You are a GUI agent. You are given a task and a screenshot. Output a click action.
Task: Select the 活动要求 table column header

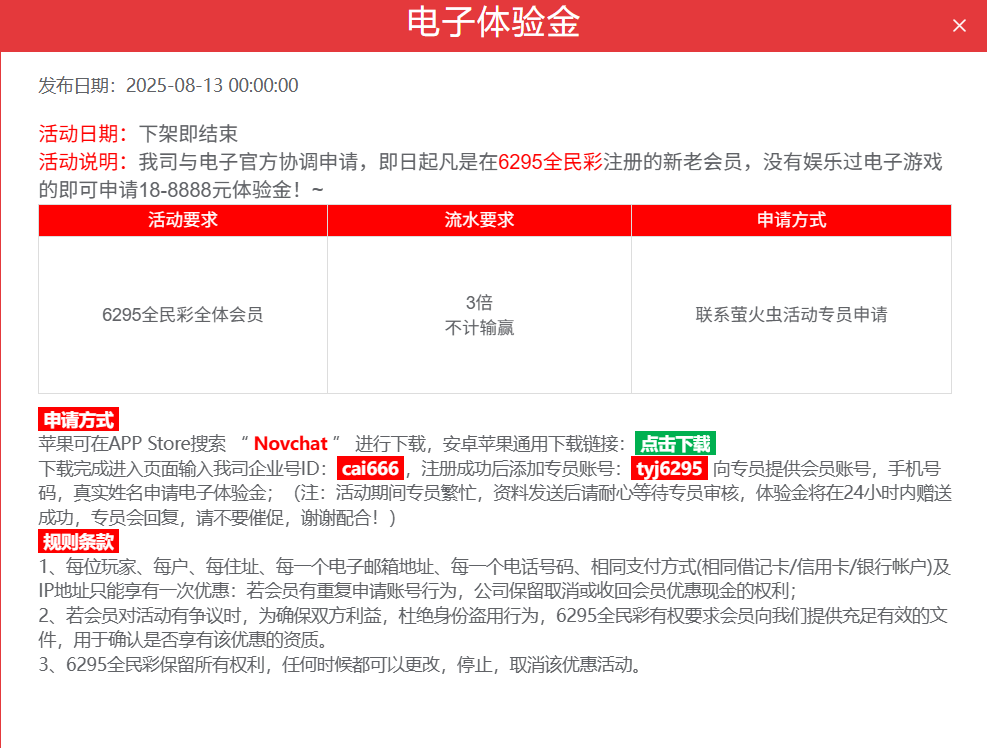coord(183,221)
